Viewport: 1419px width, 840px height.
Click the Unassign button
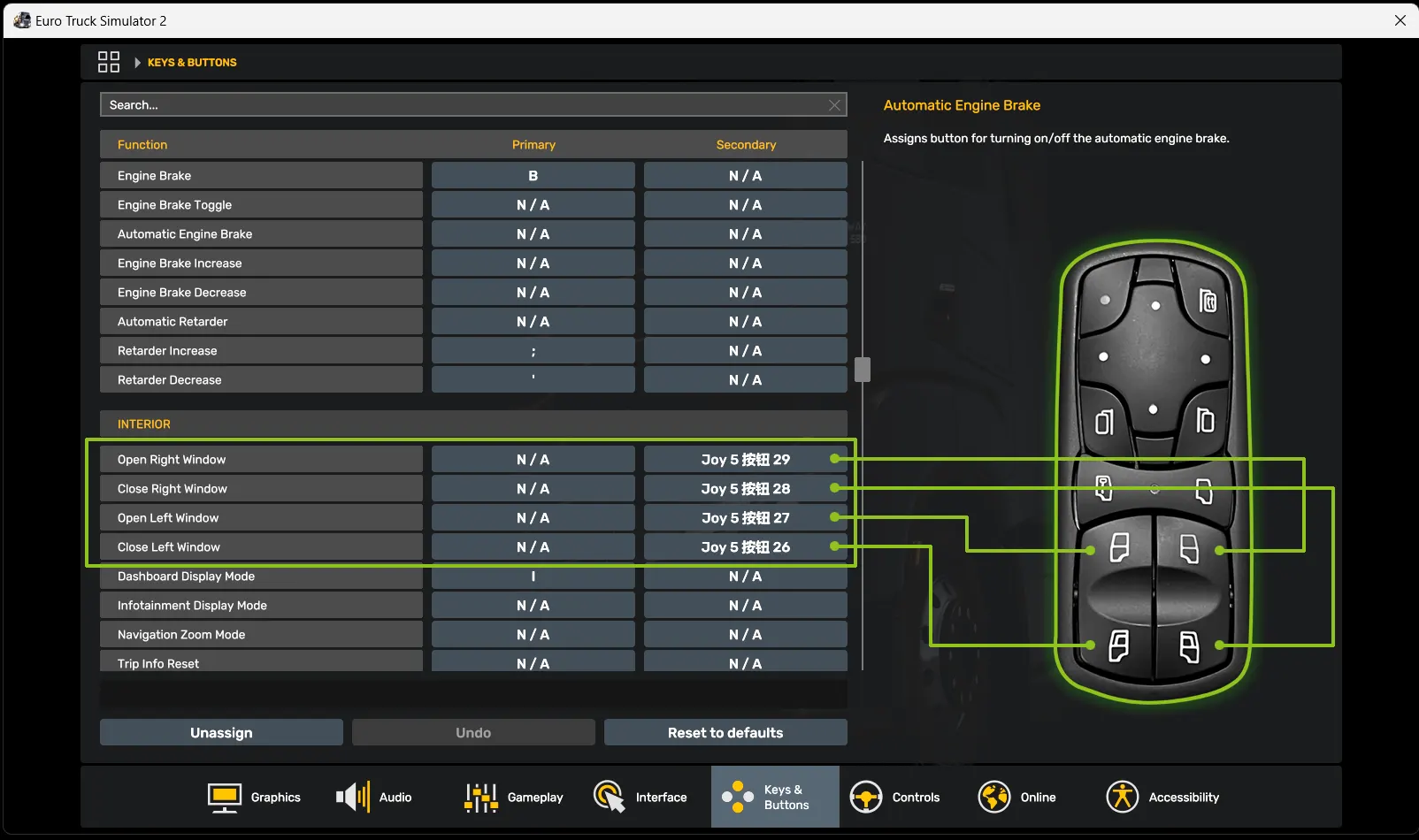pyautogui.click(x=221, y=732)
